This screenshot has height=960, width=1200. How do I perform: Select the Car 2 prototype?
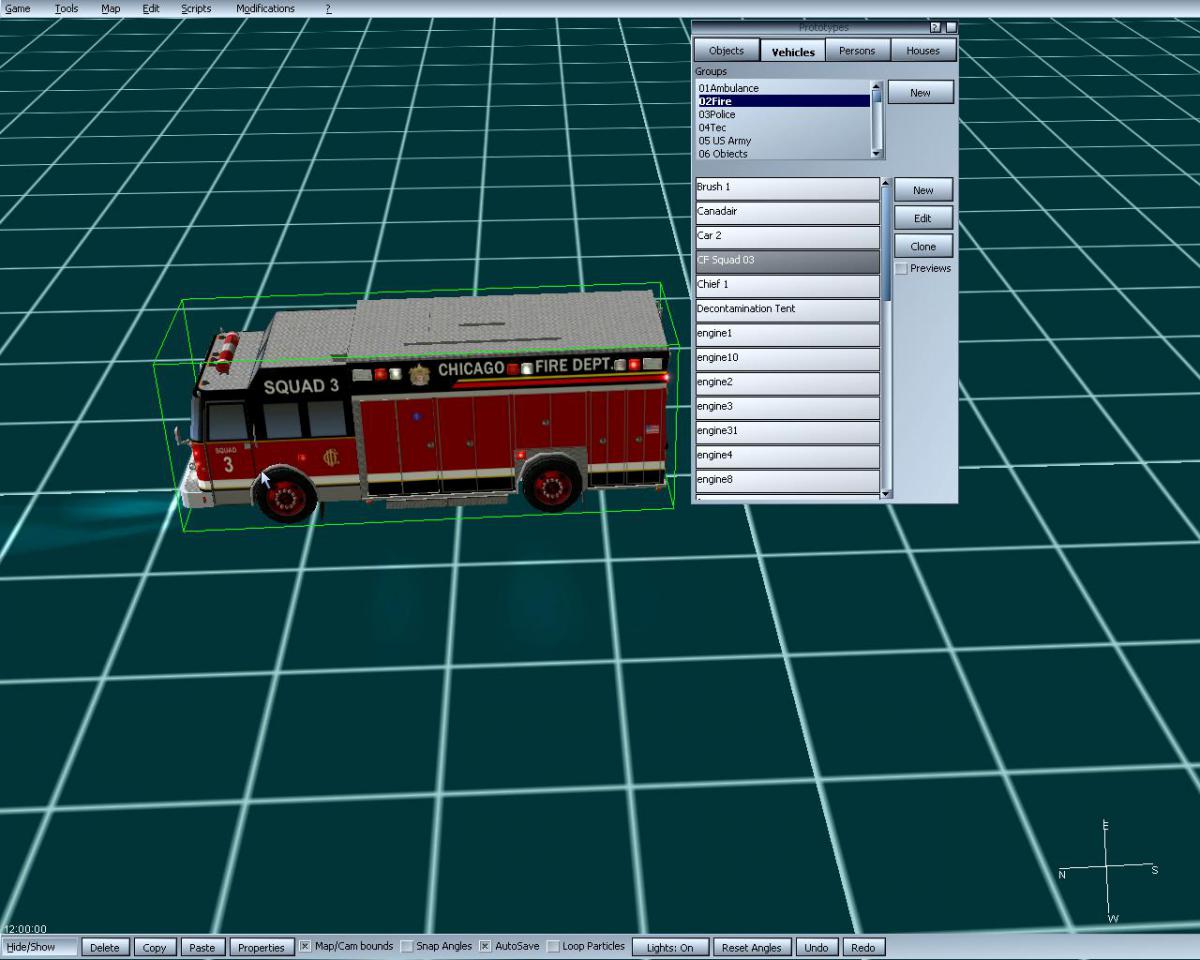click(787, 237)
